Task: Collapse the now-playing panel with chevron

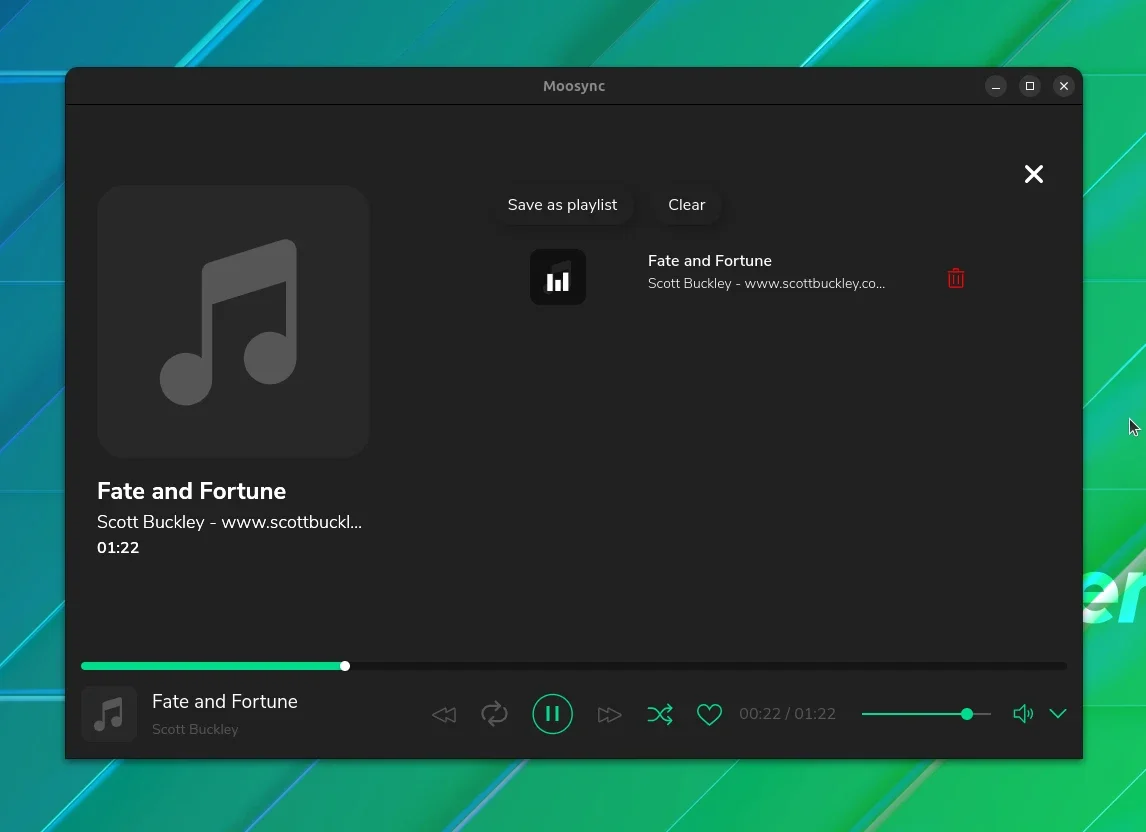Action: click(1058, 714)
